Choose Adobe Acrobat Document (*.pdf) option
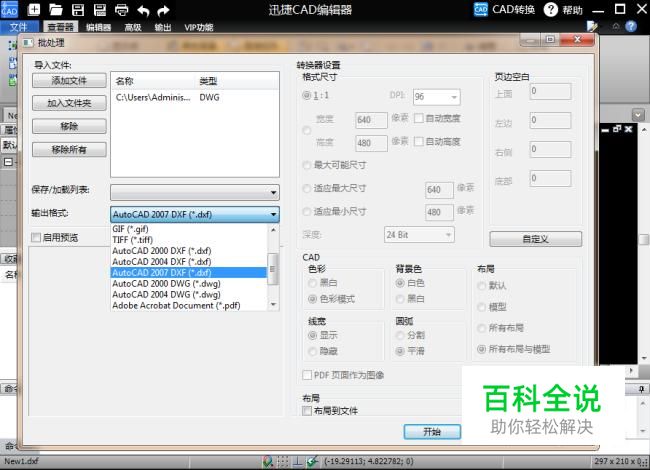The height and width of the screenshot is (470, 650). tap(189, 305)
